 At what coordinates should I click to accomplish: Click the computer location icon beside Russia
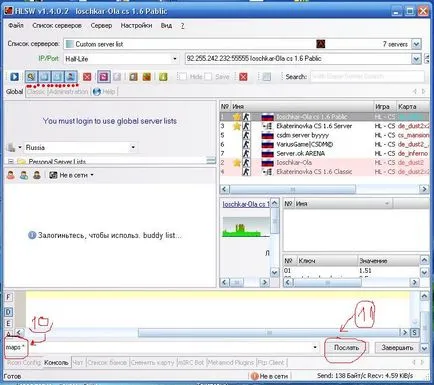[x=11, y=147]
